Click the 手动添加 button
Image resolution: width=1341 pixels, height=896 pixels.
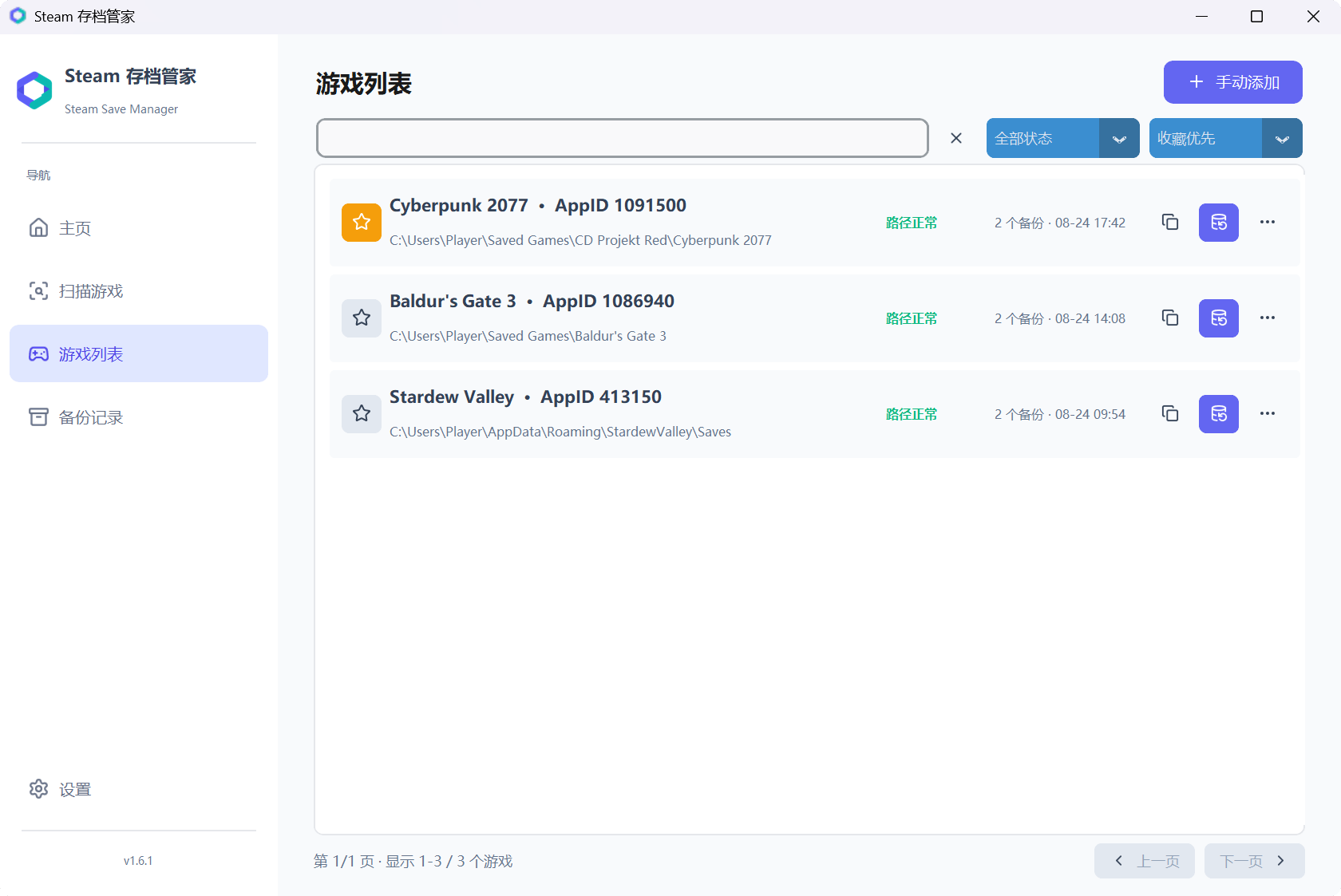1232,82
